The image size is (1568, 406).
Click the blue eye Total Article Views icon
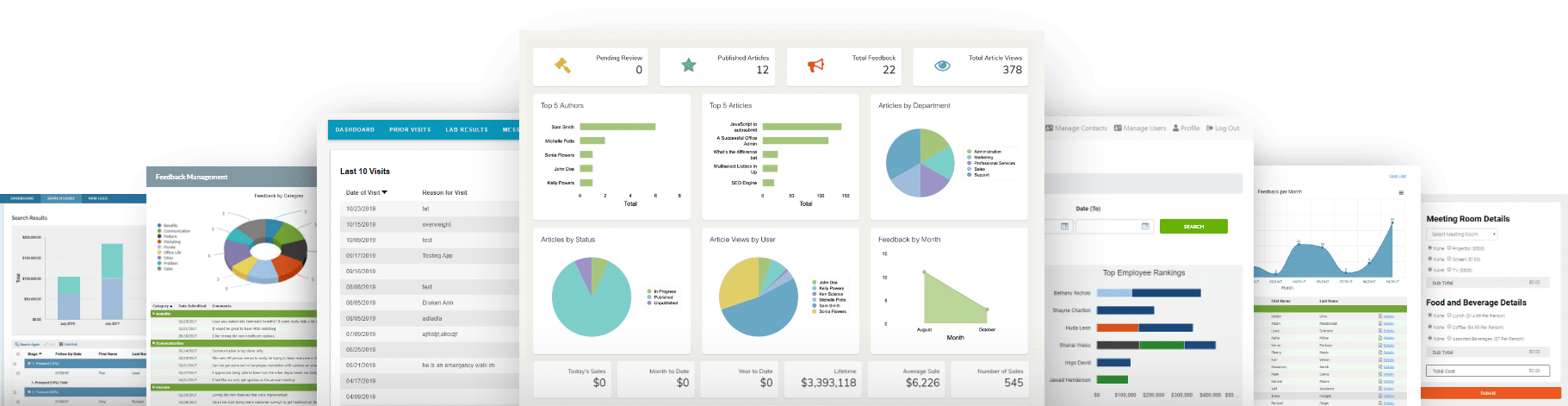coord(943,66)
